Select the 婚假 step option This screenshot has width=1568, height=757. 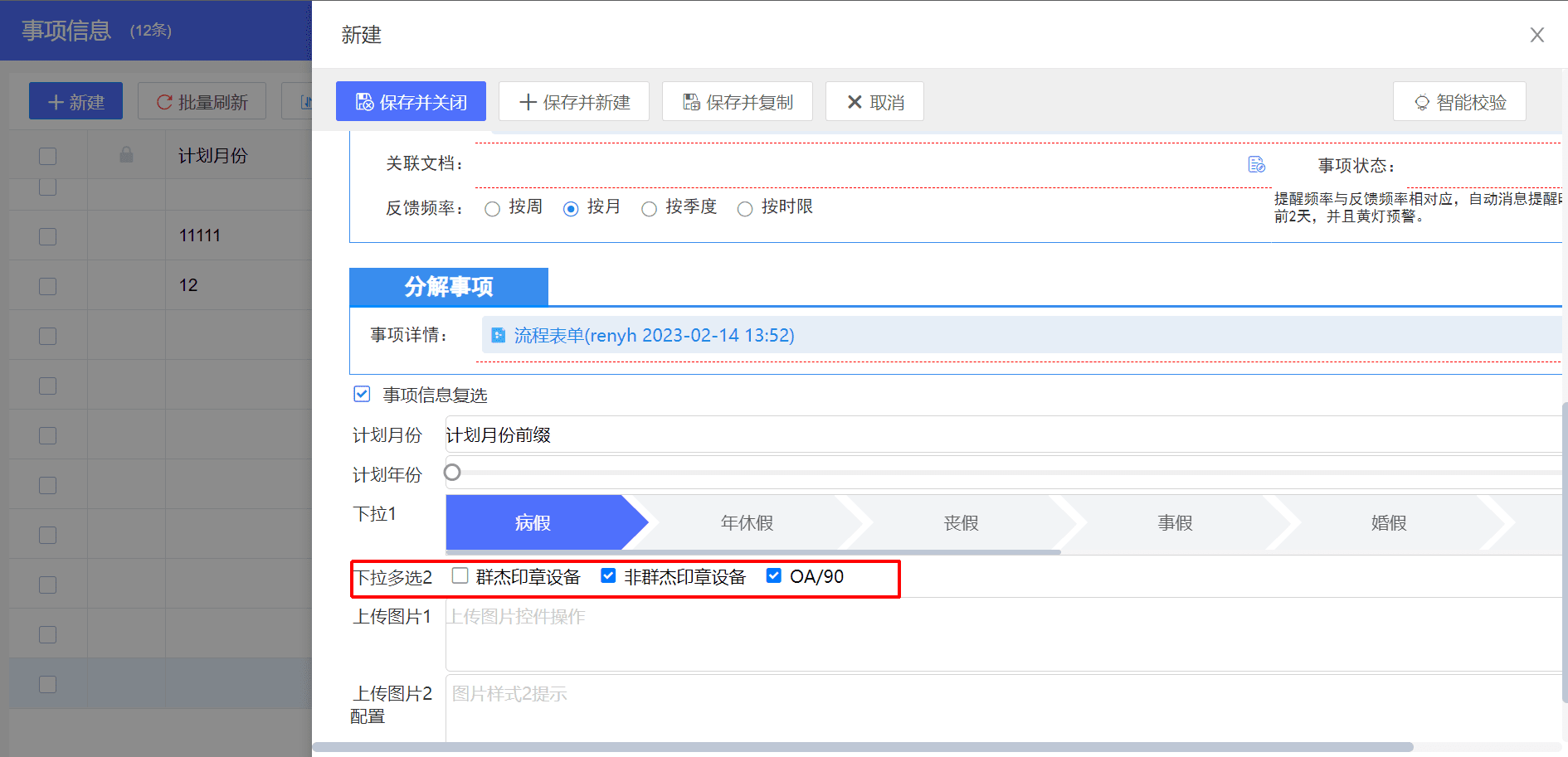click(x=1389, y=522)
